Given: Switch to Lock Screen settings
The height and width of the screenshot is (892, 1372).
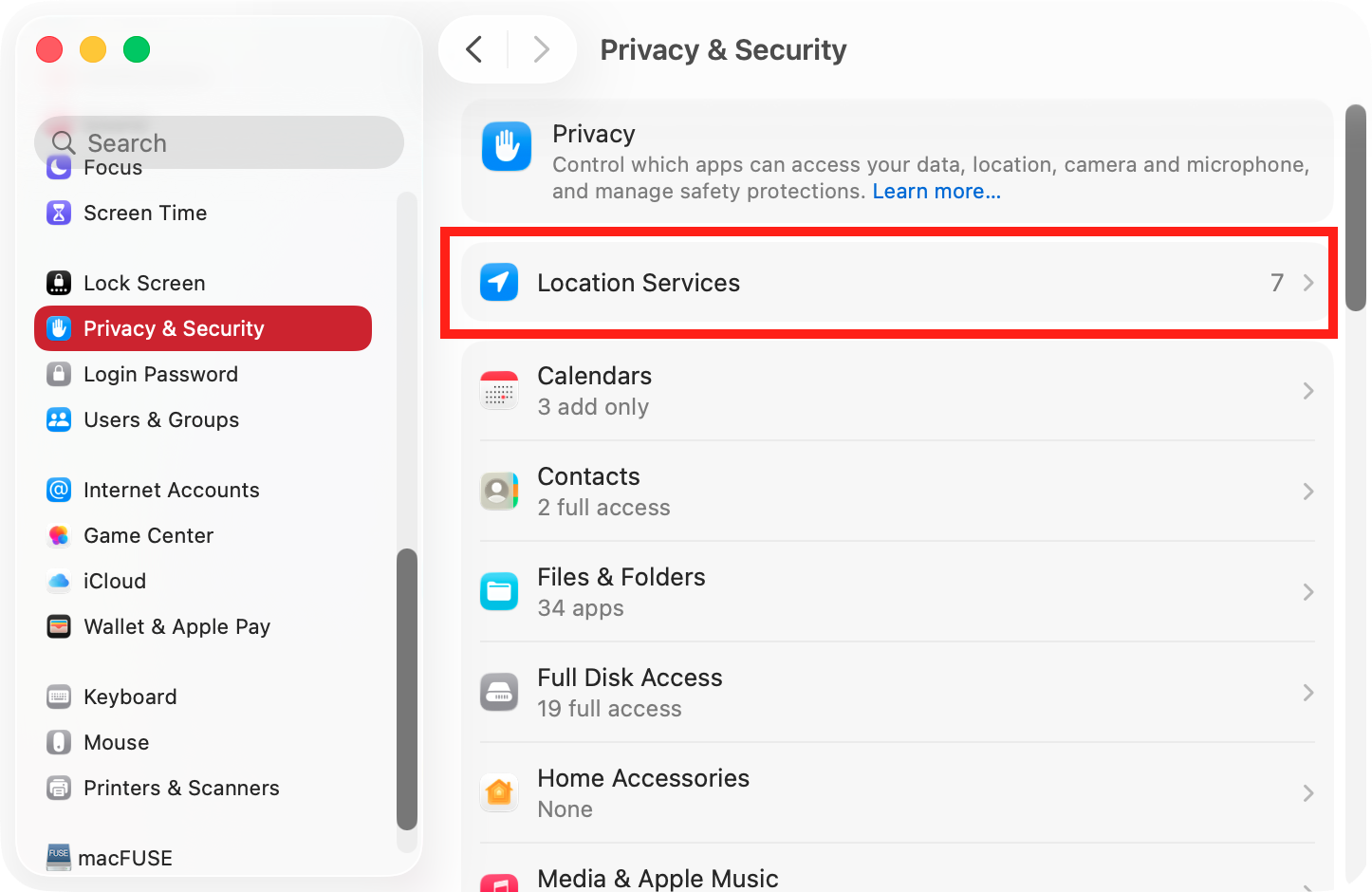Looking at the screenshot, I should pyautogui.click(x=144, y=282).
